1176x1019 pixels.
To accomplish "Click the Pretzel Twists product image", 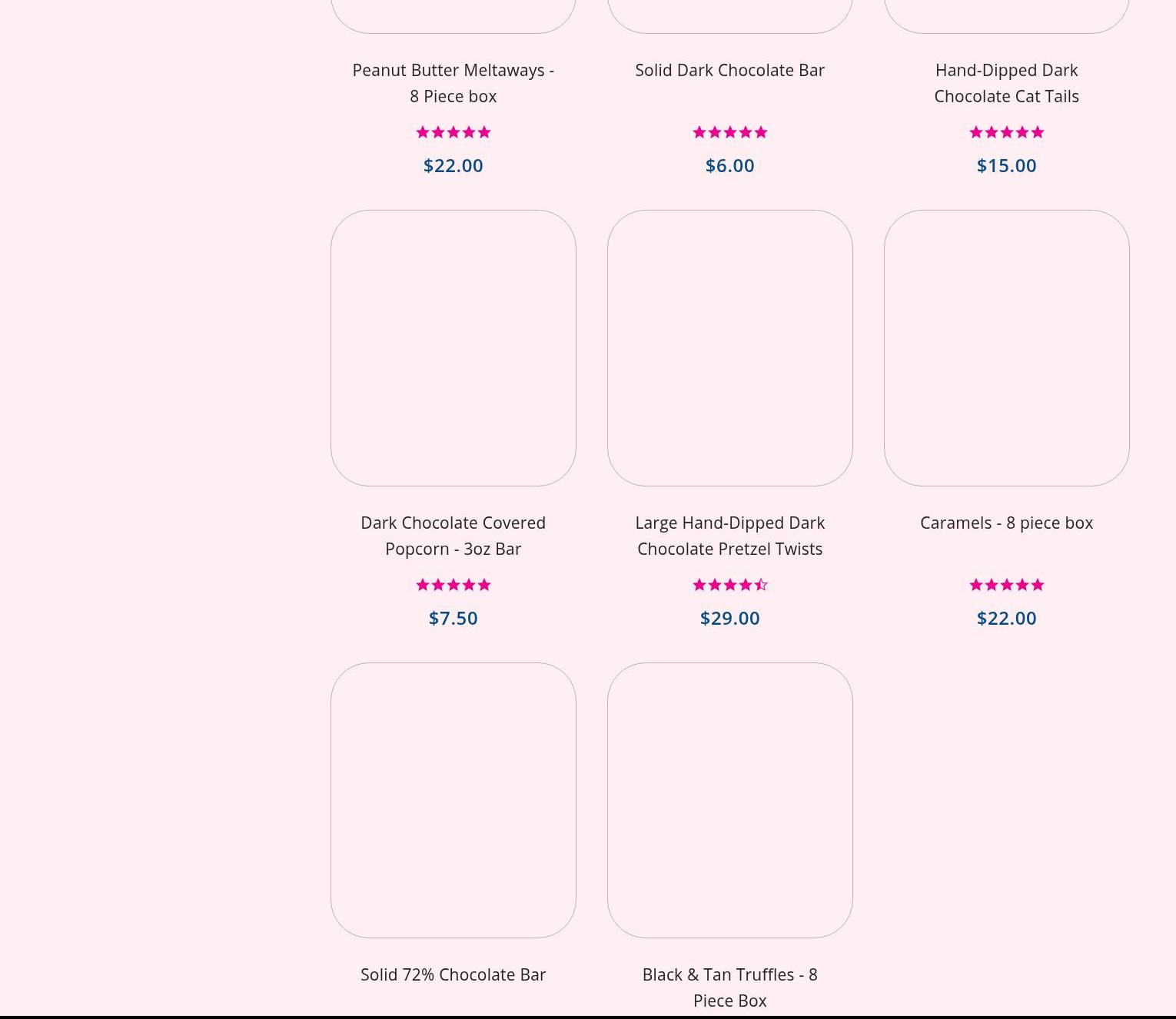I will [x=729, y=347].
